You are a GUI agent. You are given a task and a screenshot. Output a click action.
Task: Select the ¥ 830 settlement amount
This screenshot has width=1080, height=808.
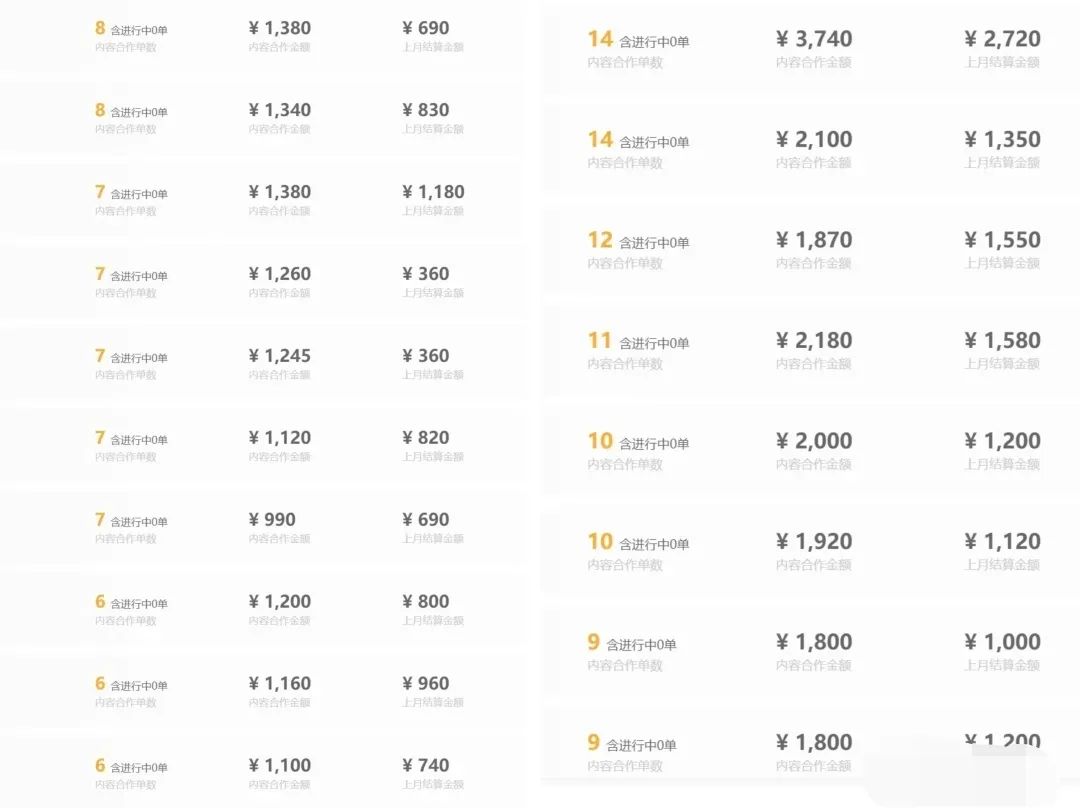click(425, 110)
